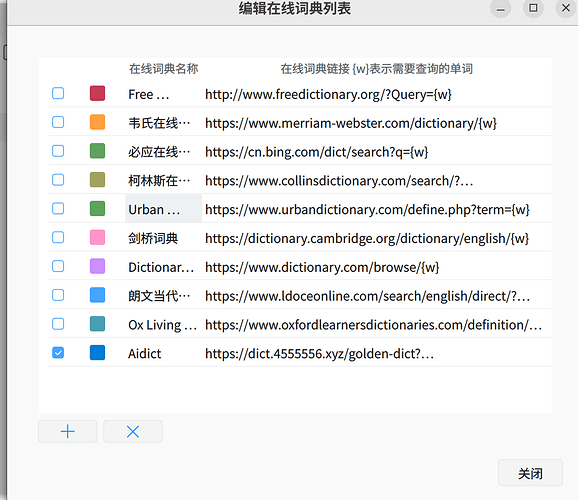Select the cn.bing.com dictionary link cell
Viewport: 578px width, 500px height.
pos(376,151)
